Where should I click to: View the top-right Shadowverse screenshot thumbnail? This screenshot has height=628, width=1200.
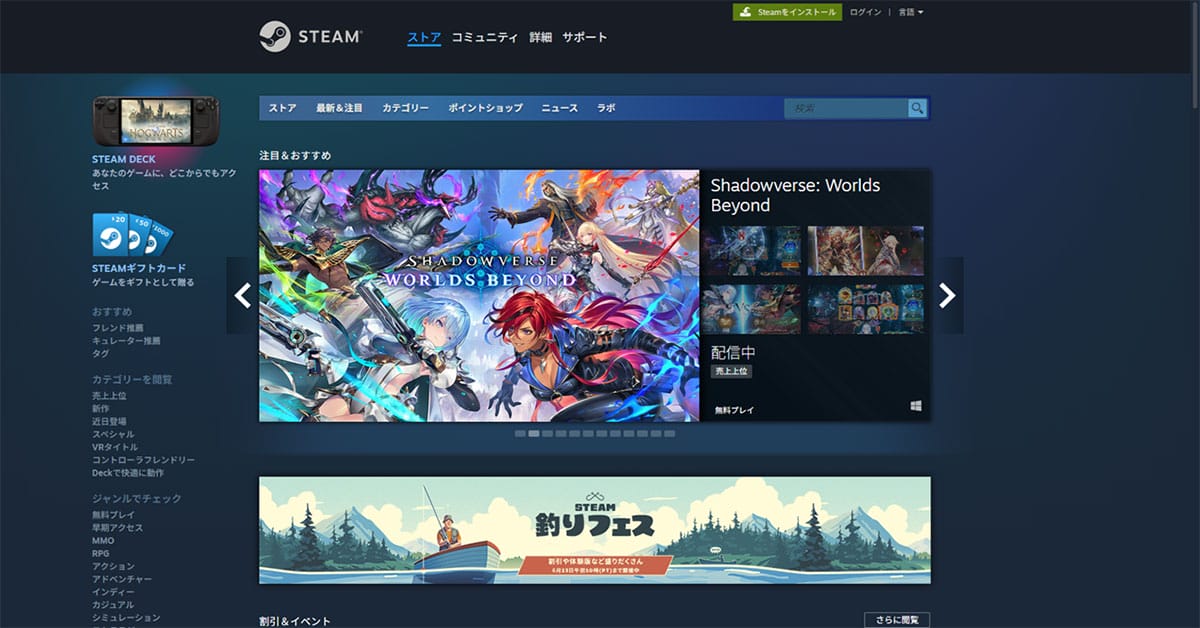(865, 250)
